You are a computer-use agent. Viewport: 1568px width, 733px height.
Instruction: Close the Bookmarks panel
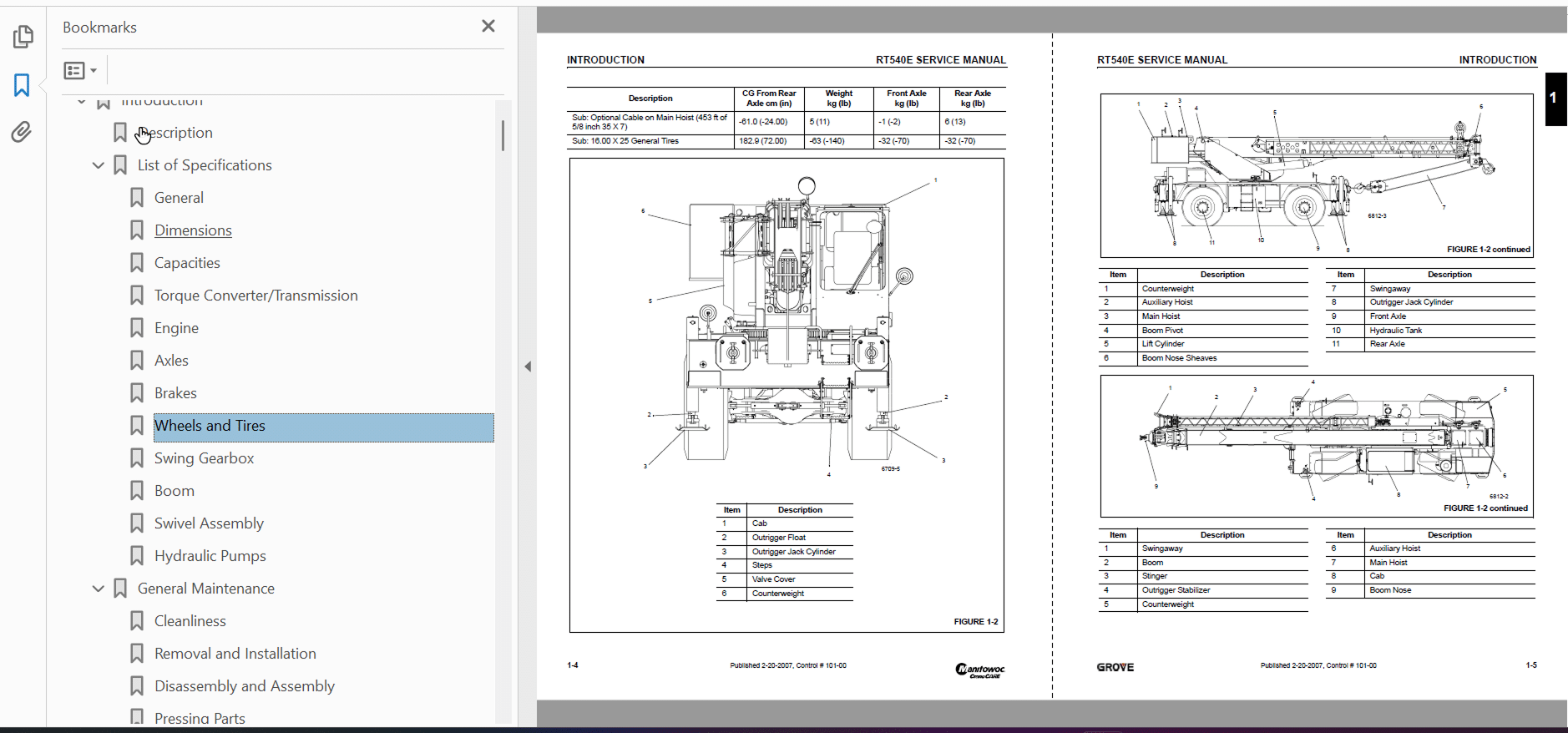click(x=488, y=27)
